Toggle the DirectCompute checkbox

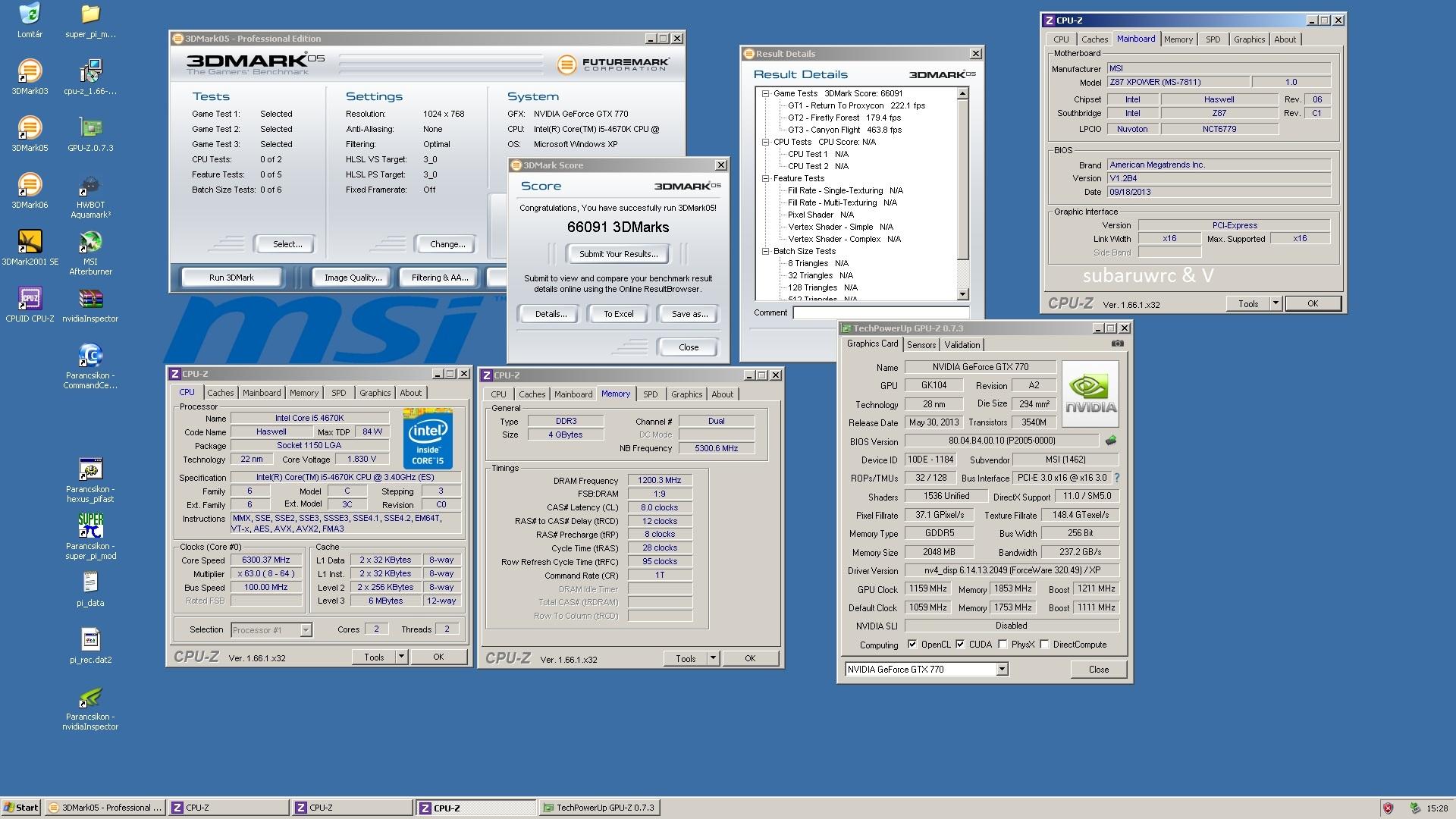coord(1044,645)
